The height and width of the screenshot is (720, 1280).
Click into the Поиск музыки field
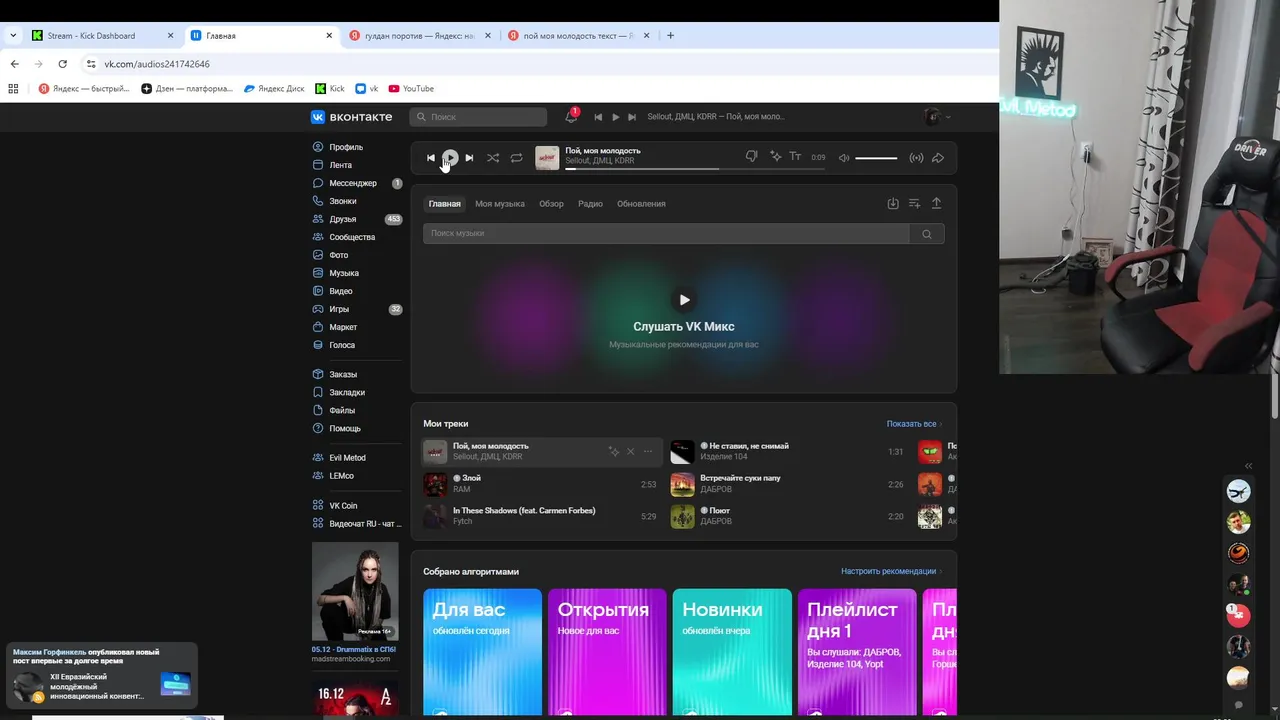pos(666,234)
